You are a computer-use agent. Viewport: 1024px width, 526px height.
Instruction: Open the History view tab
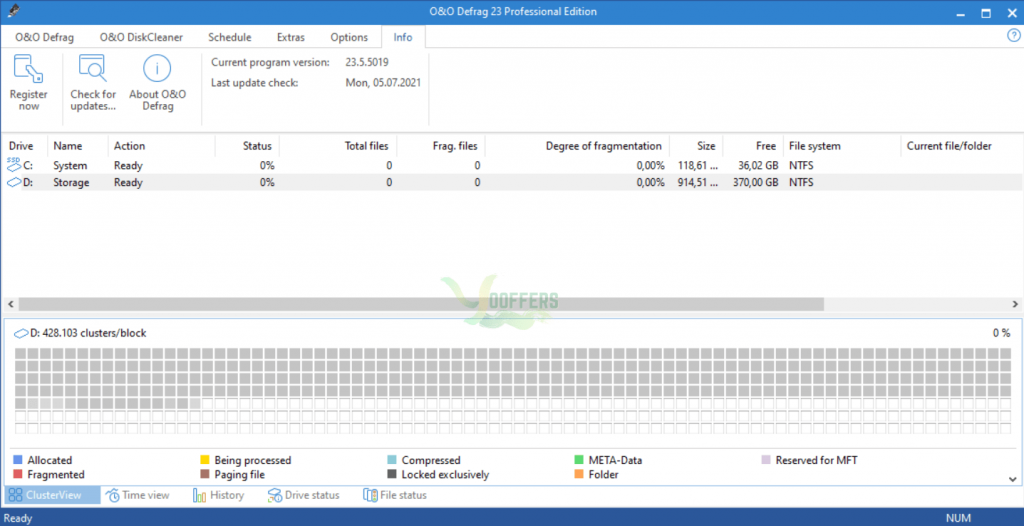[219, 495]
